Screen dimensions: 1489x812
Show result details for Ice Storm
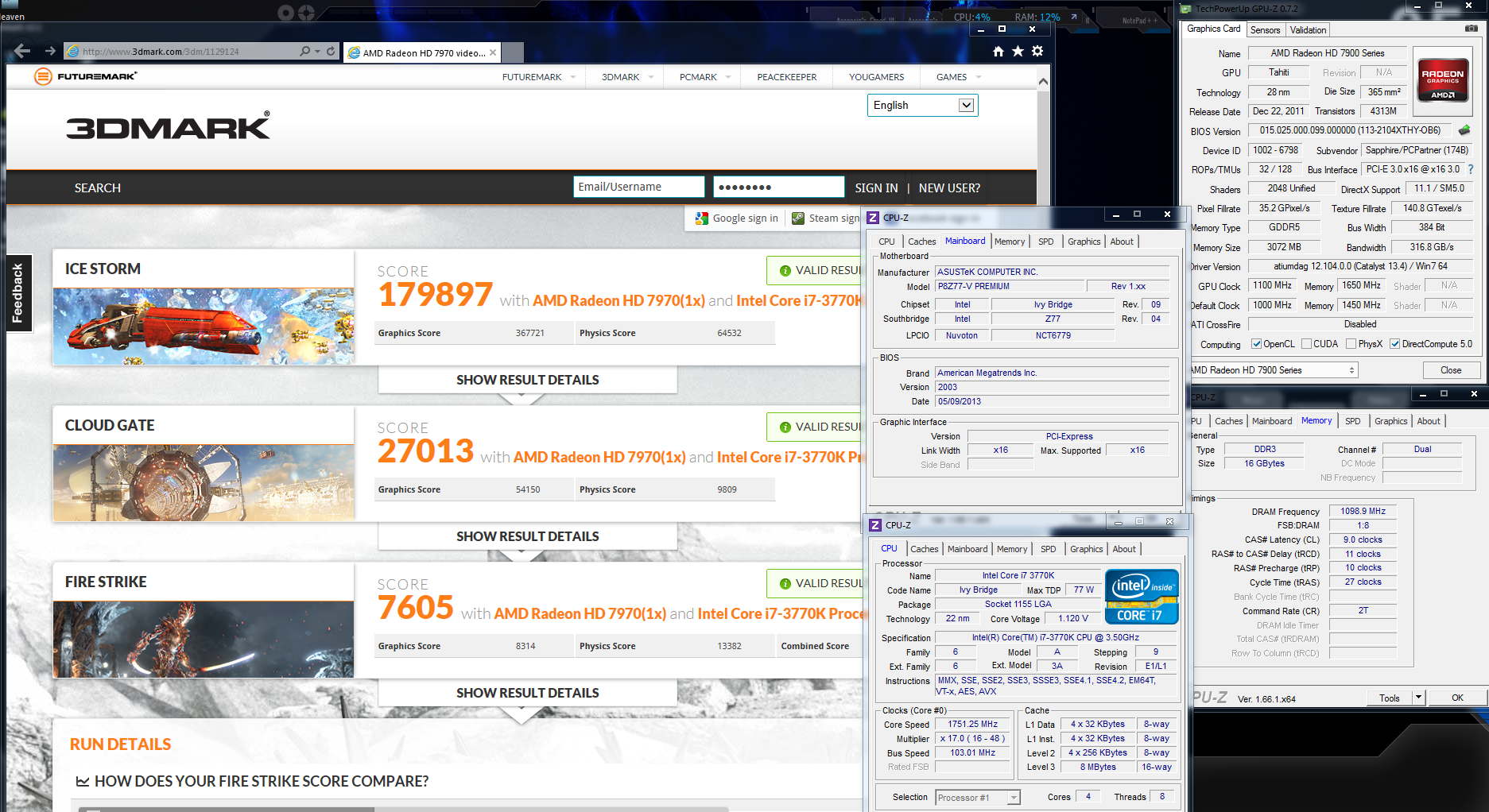pyautogui.click(x=528, y=380)
